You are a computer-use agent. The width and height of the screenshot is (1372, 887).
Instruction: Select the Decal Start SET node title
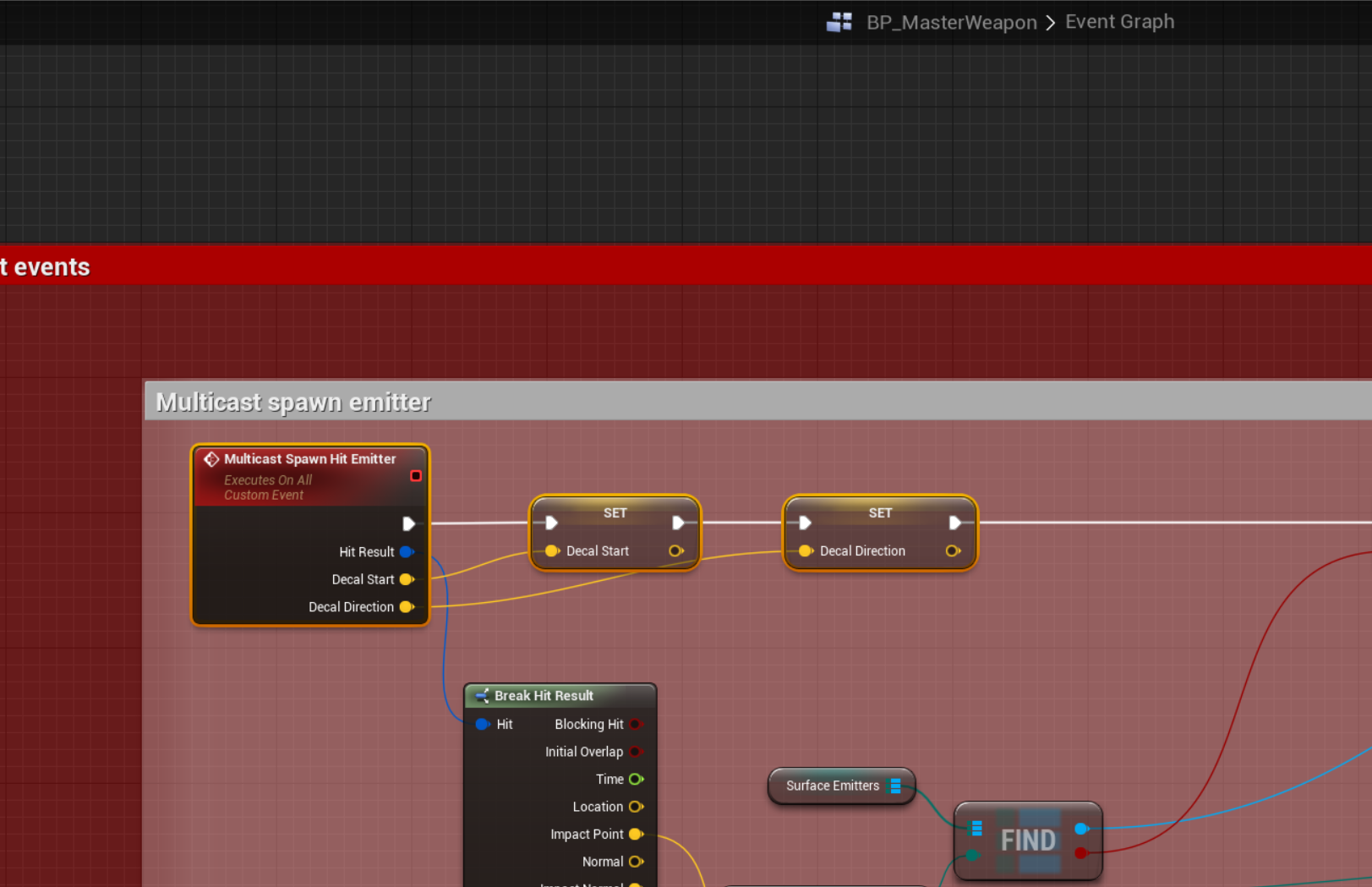[x=615, y=513]
